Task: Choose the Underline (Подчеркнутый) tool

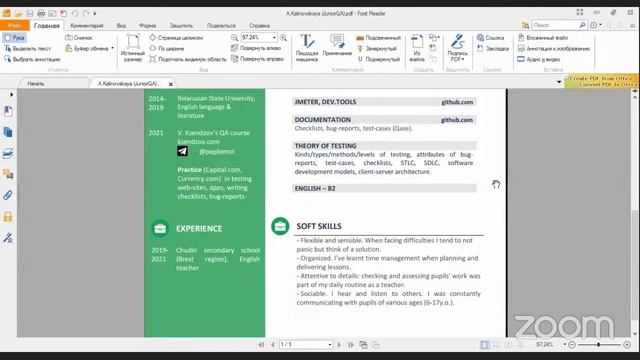Action: (x=378, y=59)
